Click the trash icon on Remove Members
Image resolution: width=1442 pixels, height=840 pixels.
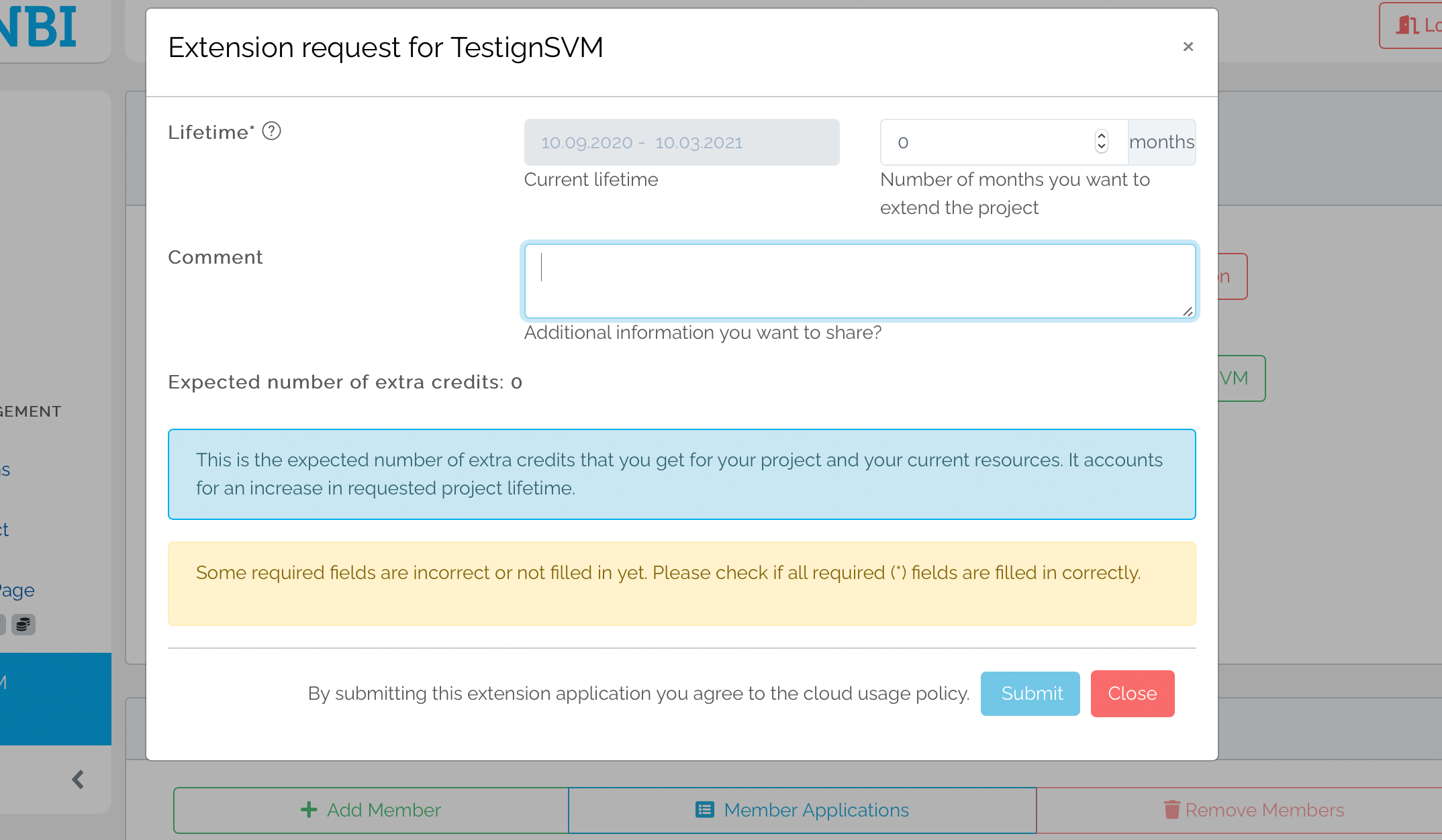click(1171, 810)
